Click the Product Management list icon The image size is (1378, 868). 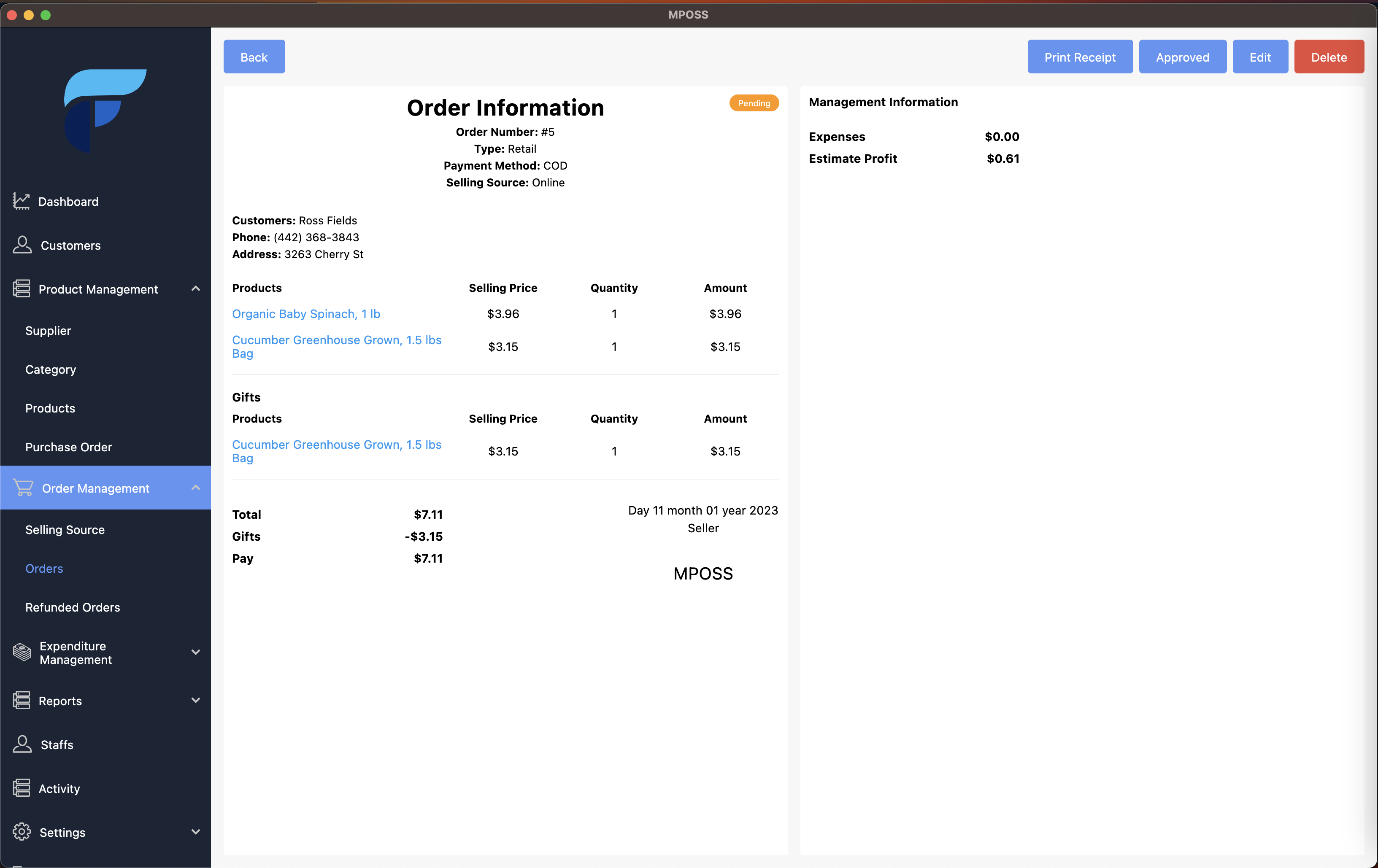point(21,288)
